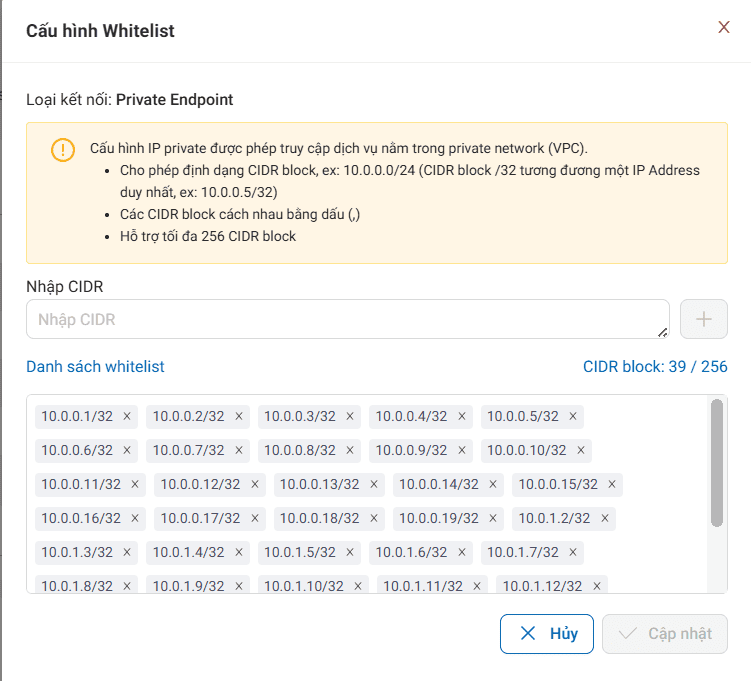The height and width of the screenshot is (681, 751).
Task: Remove the 10.0.0.12/32 CIDR tag
Action: (255, 484)
